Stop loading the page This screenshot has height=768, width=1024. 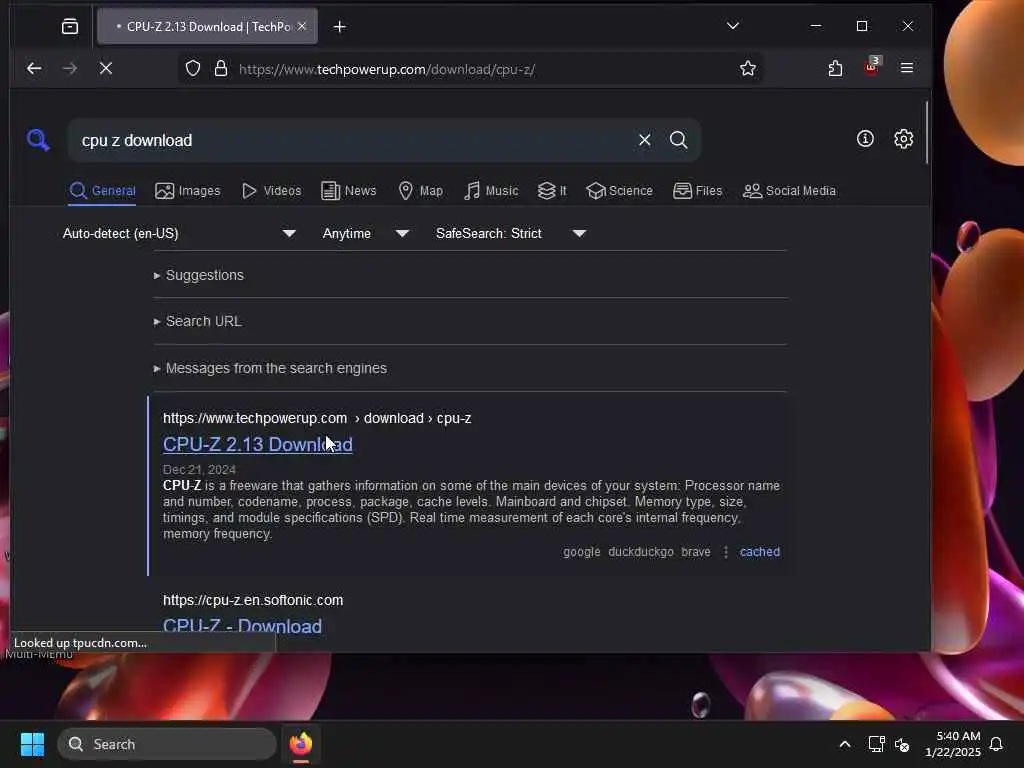point(106,69)
